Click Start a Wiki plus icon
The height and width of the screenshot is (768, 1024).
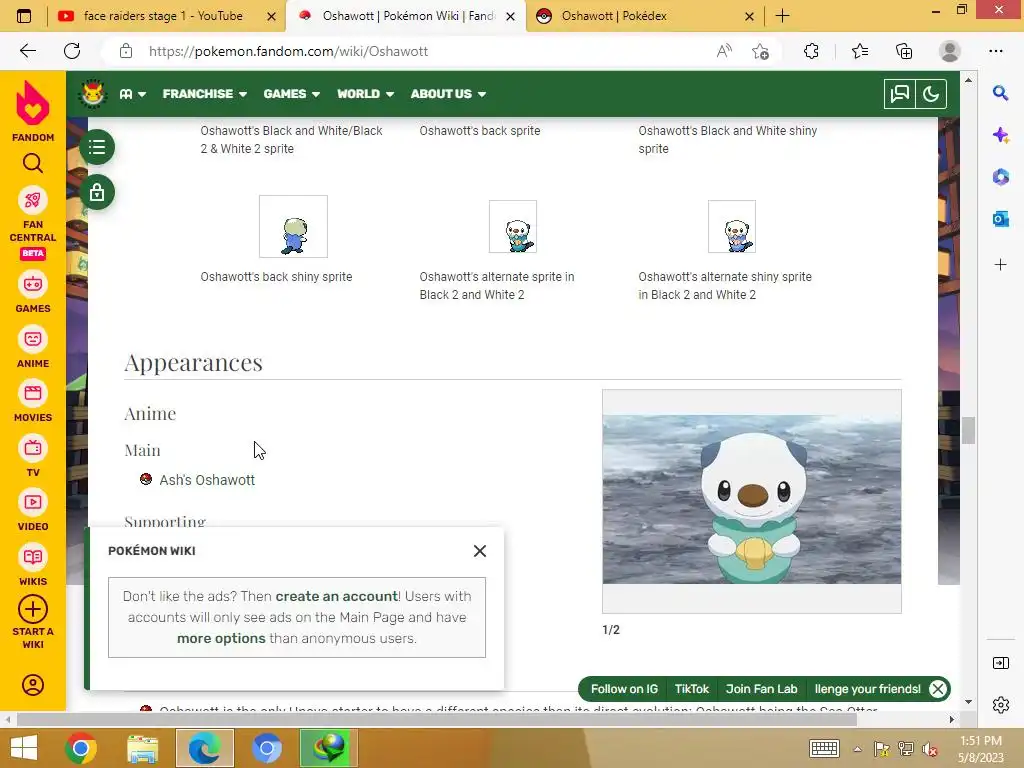33,610
